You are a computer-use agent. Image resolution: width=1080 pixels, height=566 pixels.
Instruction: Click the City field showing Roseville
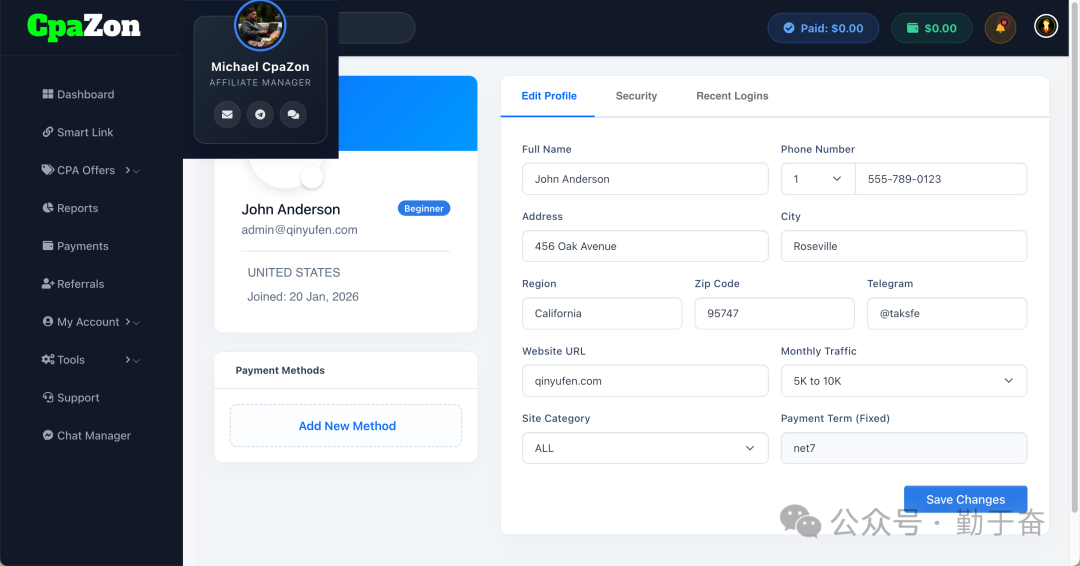(x=904, y=246)
